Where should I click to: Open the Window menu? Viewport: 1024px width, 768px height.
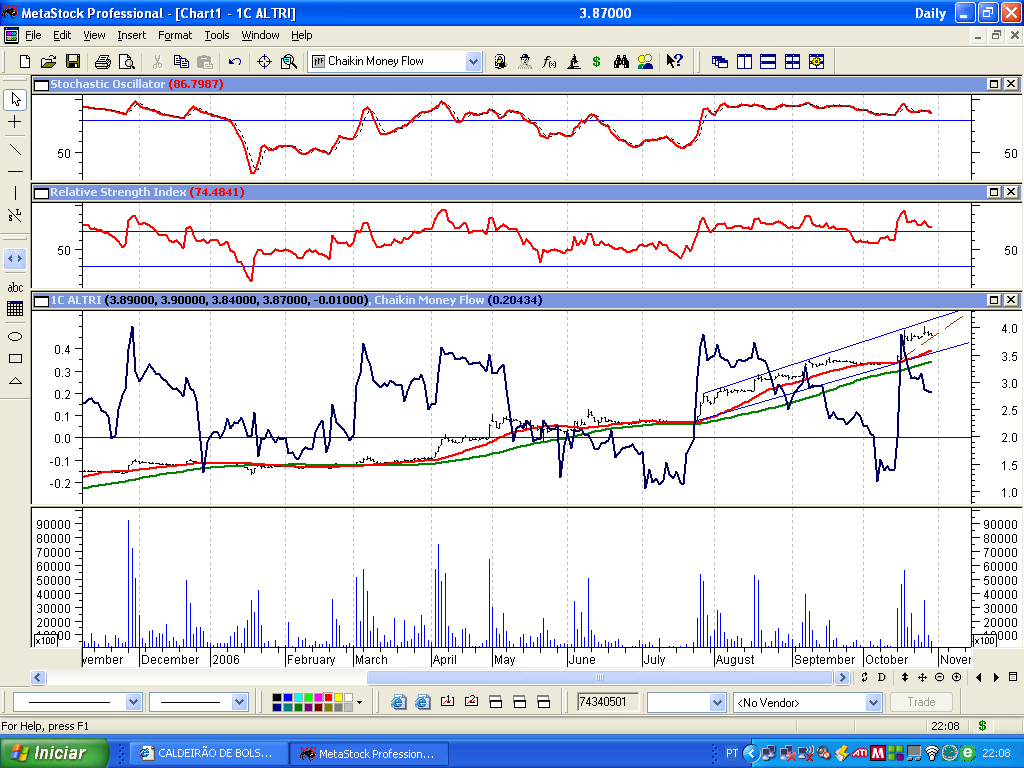click(x=261, y=35)
